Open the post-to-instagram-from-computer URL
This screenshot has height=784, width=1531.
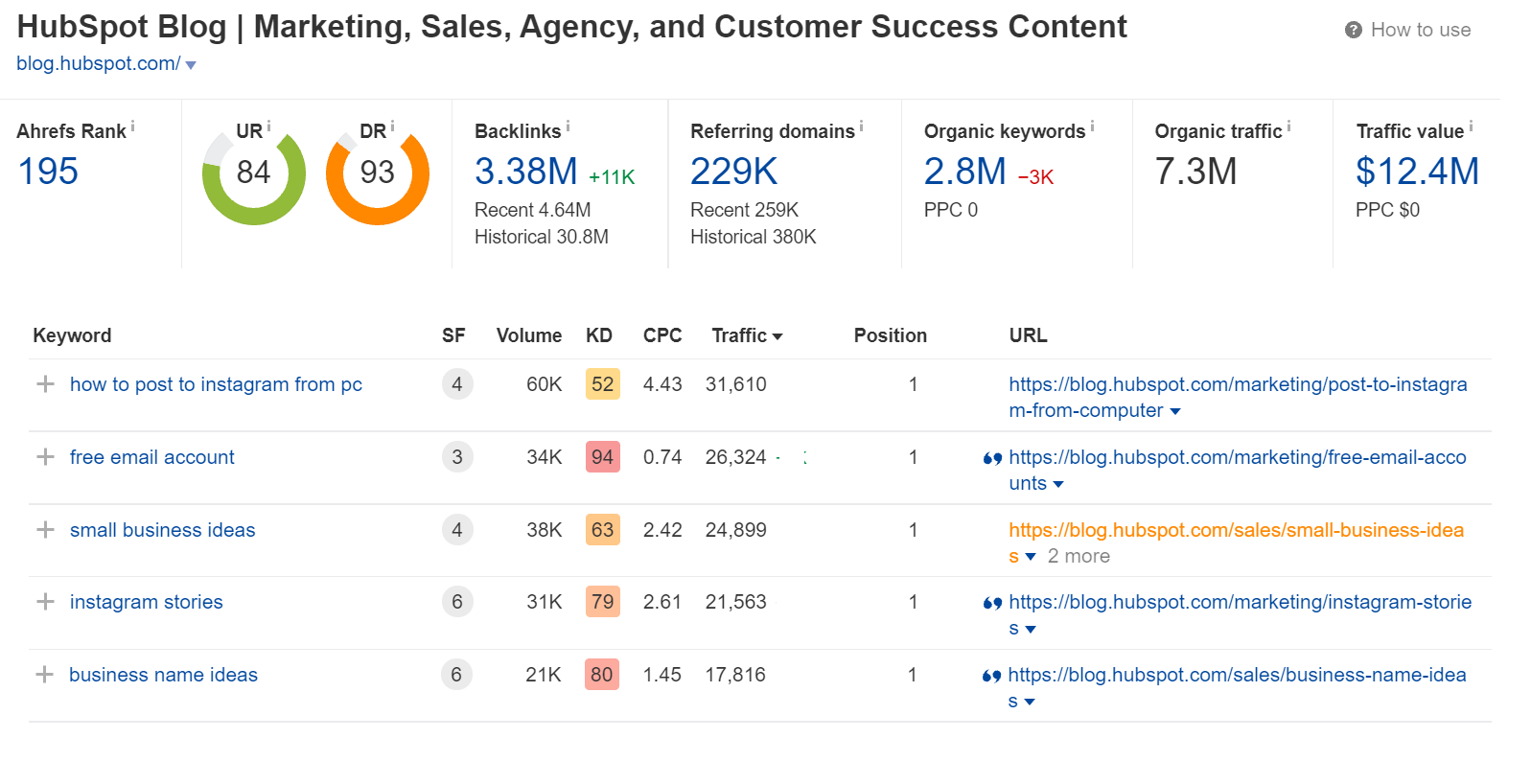(x=1238, y=397)
